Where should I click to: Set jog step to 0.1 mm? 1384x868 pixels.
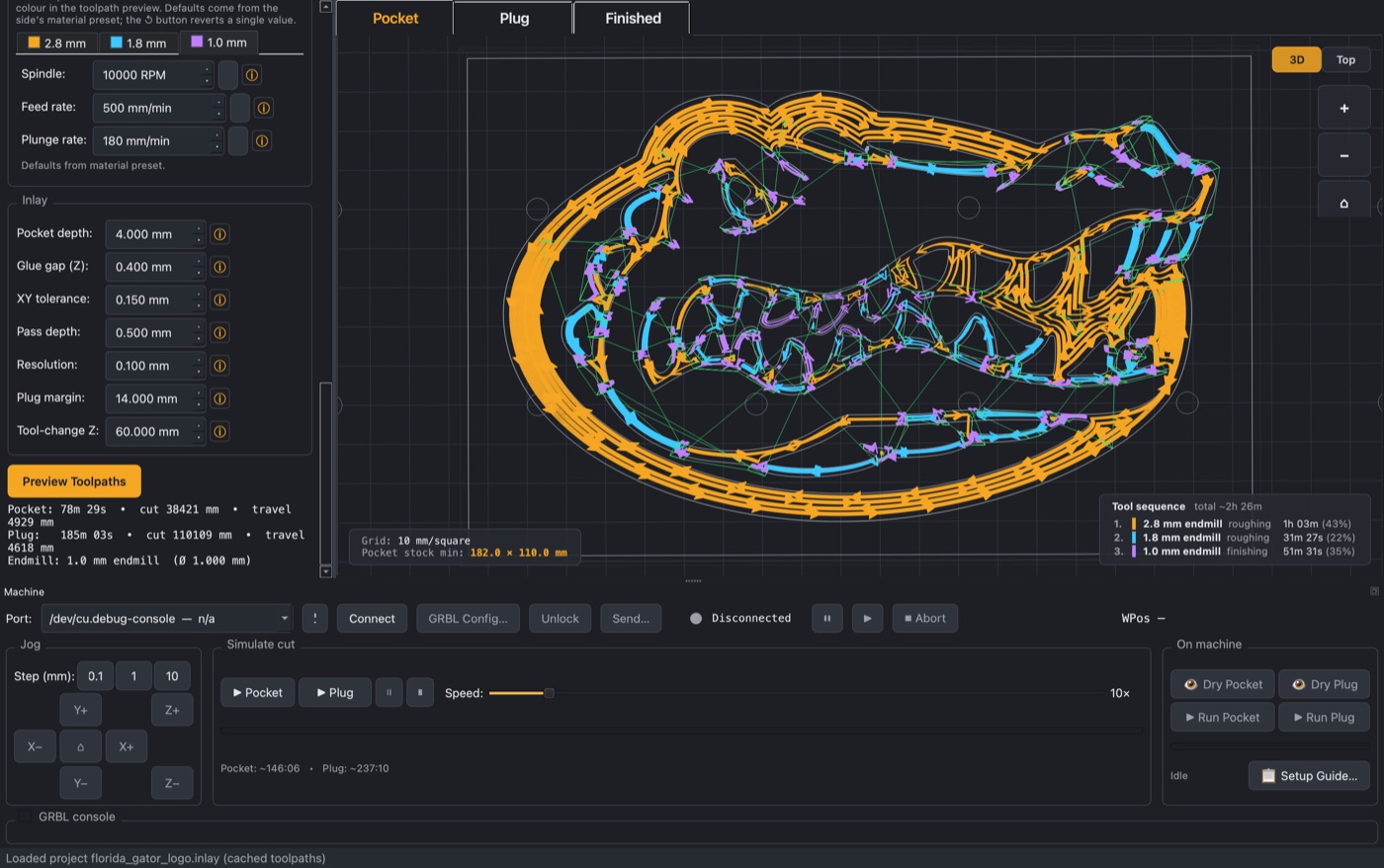[95, 676]
